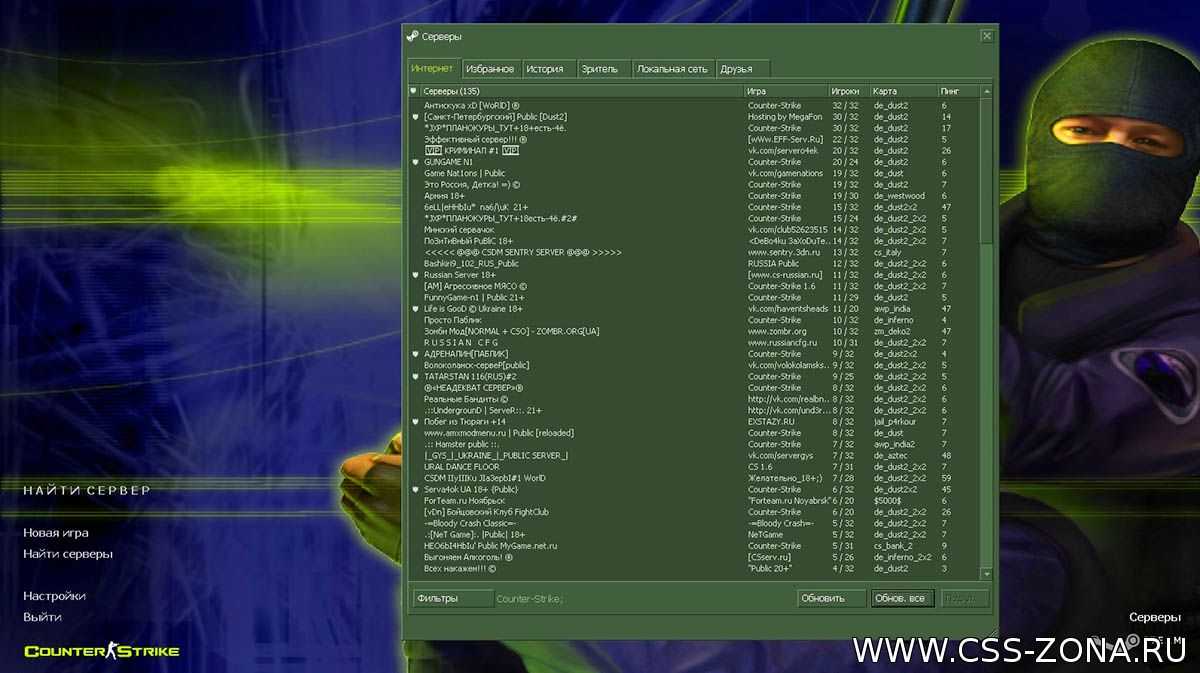Image resolution: width=1200 pixels, height=673 pixels.
Task: Click the cs_italy map cell
Action: click(890, 252)
